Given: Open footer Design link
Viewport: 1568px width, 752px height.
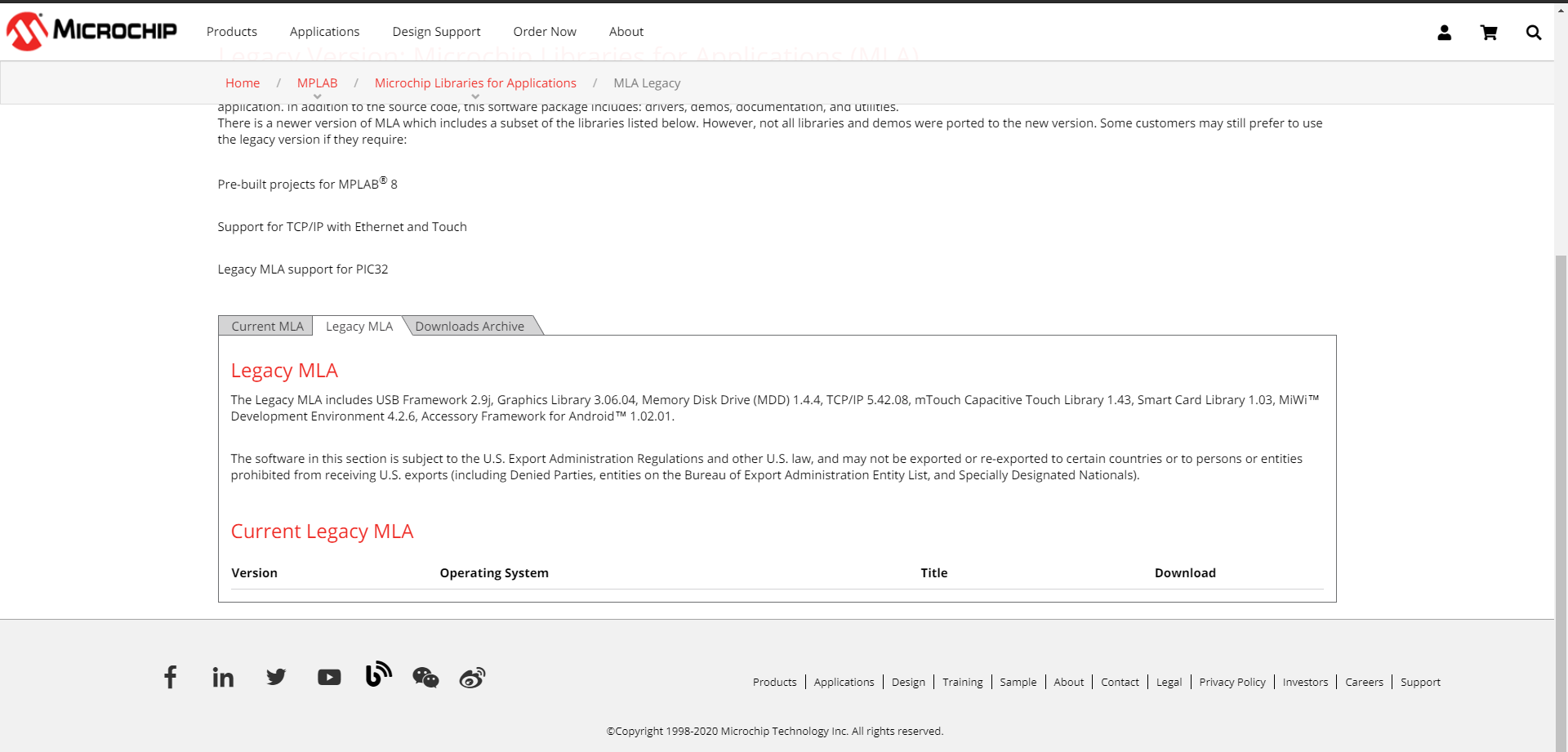Looking at the screenshot, I should [x=908, y=682].
